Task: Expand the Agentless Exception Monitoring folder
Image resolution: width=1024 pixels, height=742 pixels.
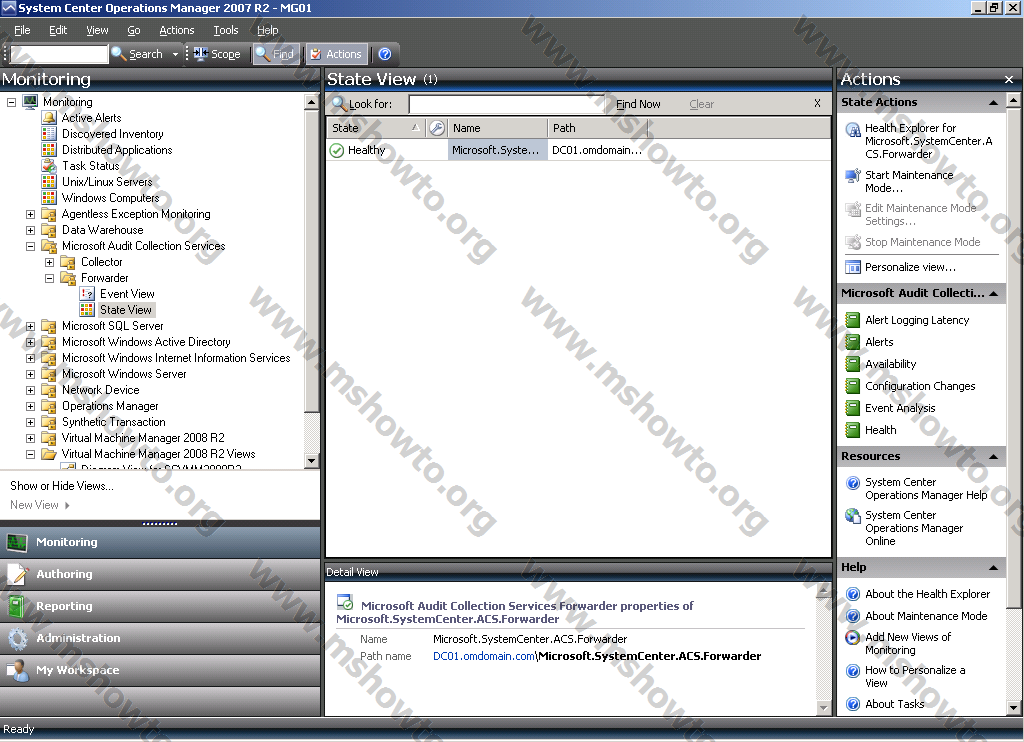Action: pyautogui.click(x=31, y=214)
